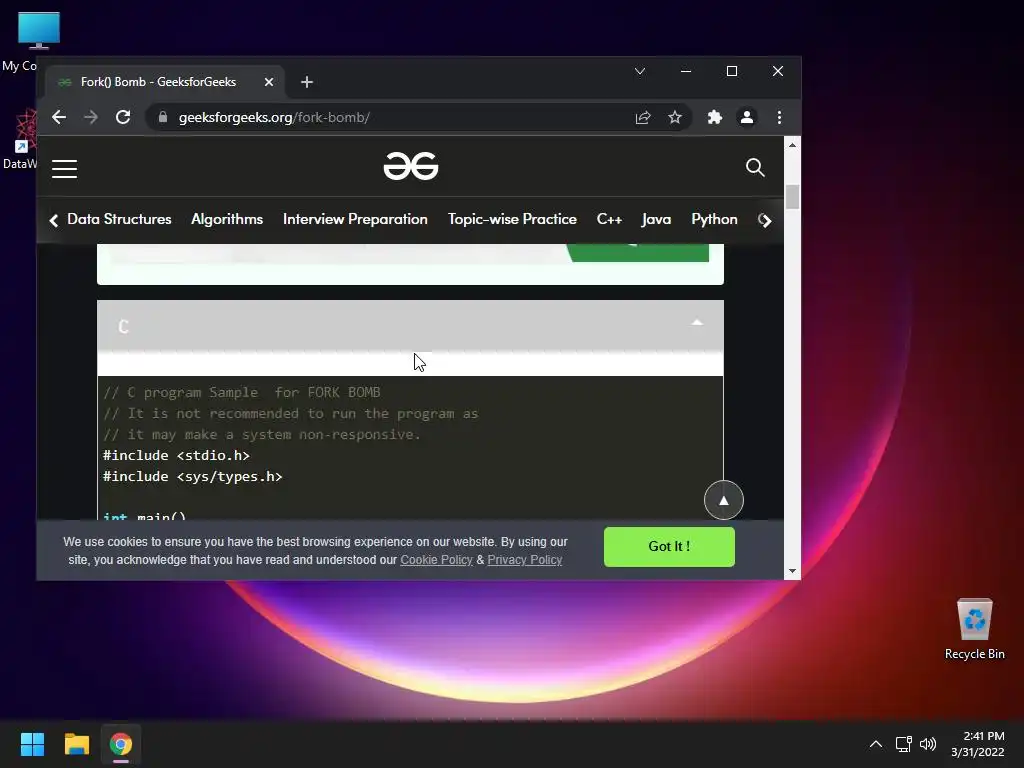Select Recycle Bin desktop icon
The width and height of the screenshot is (1024, 768).
click(x=974, y=628)
